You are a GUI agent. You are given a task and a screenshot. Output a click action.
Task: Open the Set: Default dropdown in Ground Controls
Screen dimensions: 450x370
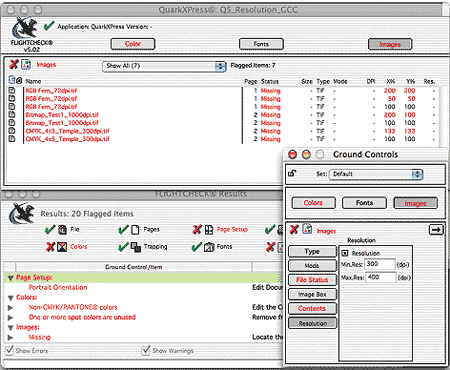[376, 174]
